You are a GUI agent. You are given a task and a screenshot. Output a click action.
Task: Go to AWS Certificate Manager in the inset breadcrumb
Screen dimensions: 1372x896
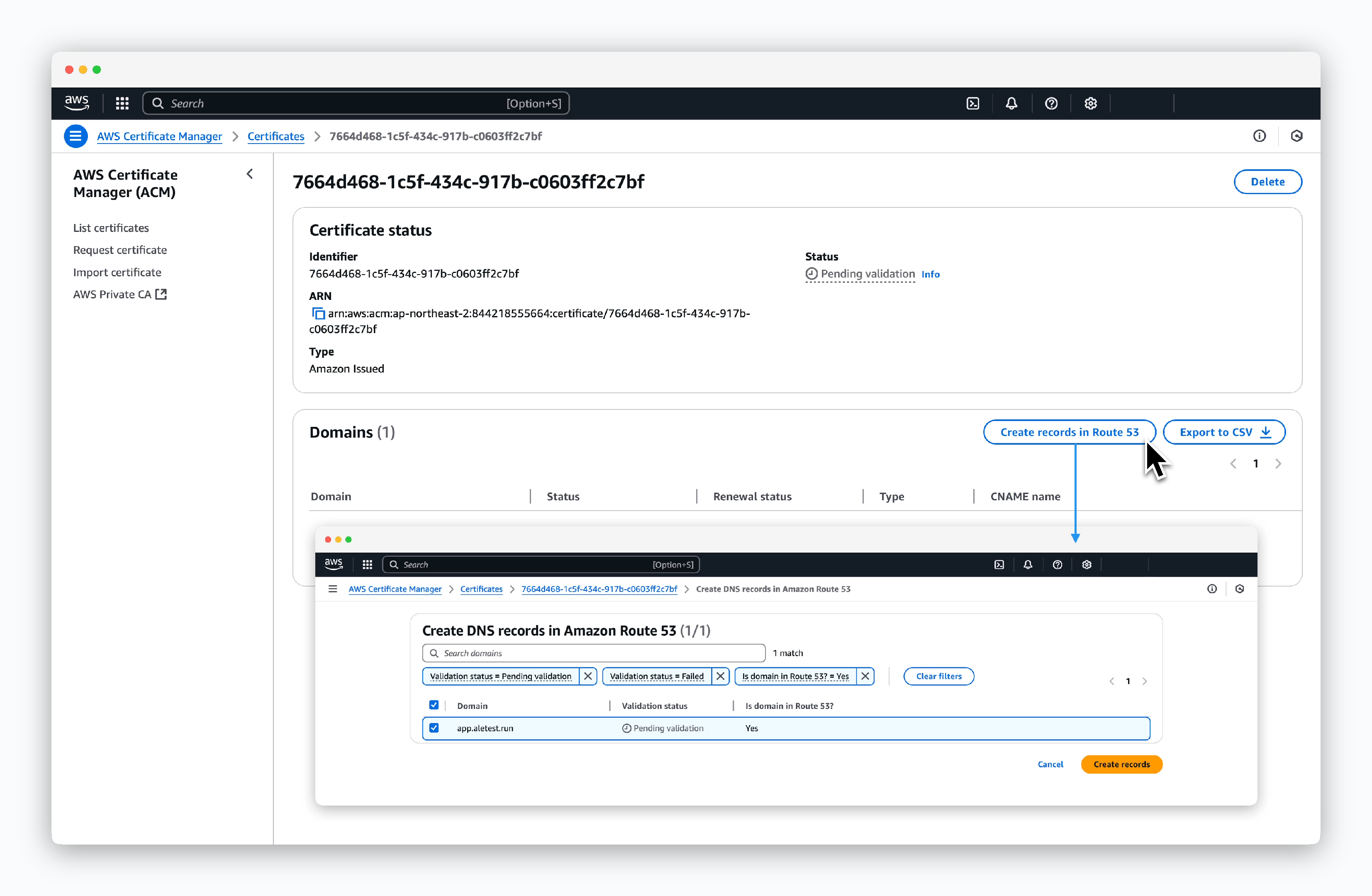pos(395,589)
